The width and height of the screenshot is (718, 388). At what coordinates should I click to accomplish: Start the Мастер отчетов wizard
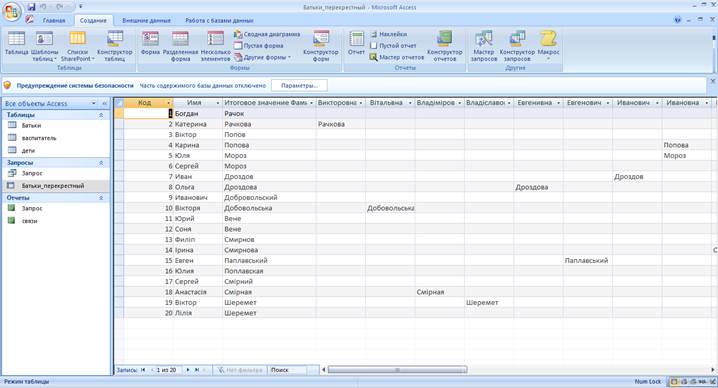(397, 57)
